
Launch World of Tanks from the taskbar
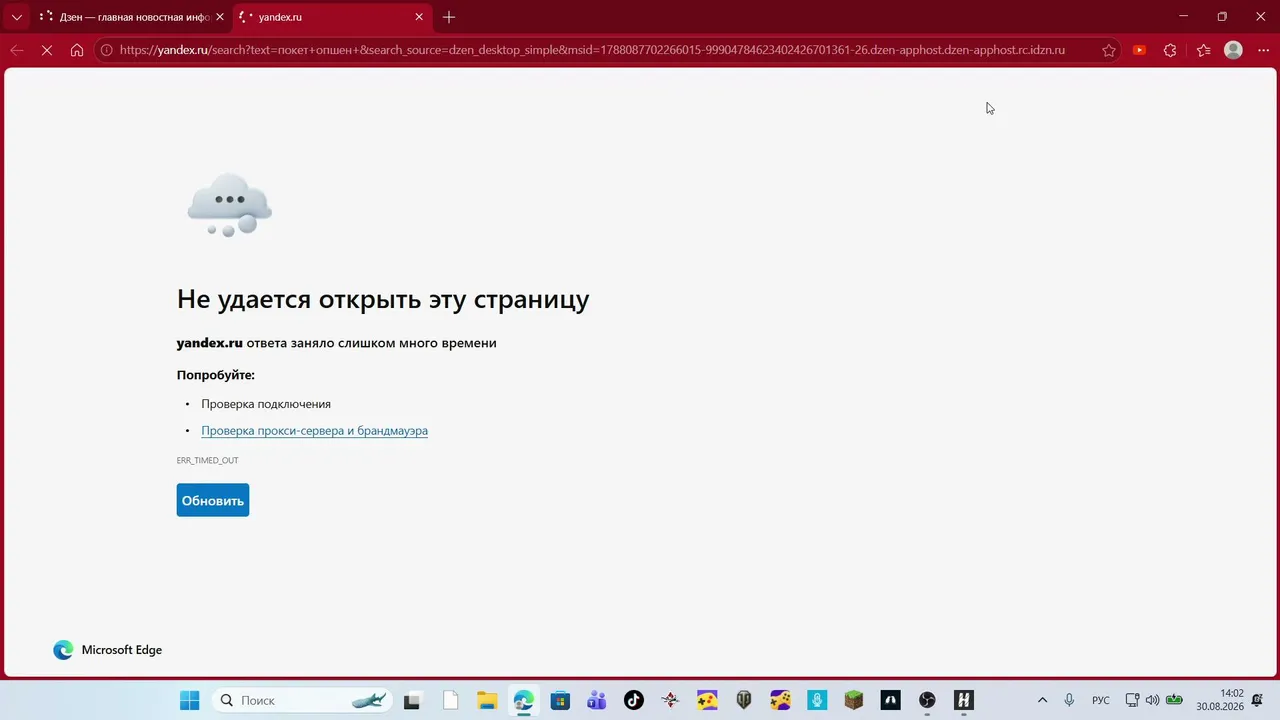(x=744, y=700)
